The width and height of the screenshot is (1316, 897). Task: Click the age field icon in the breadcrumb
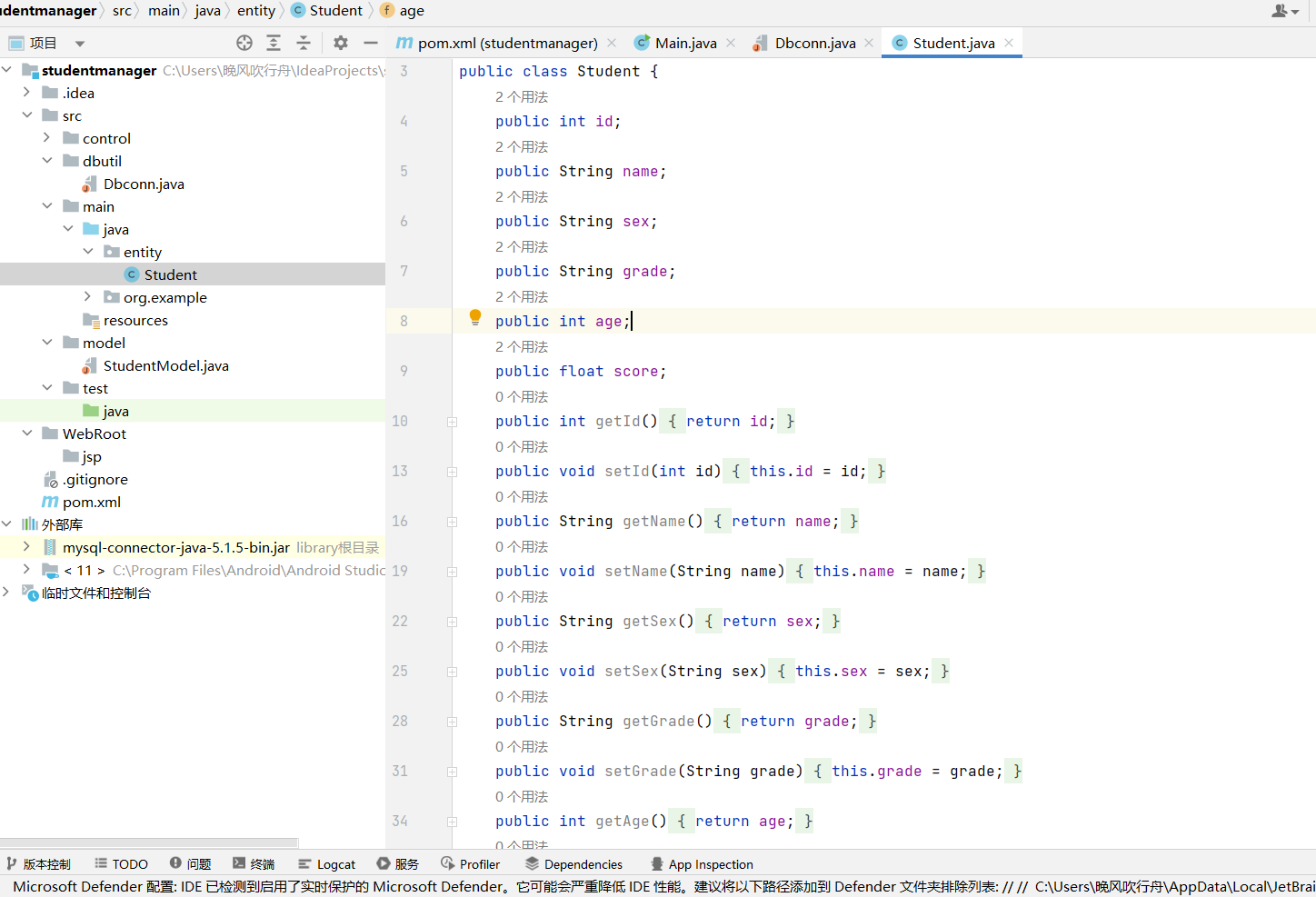coord(387,10)
